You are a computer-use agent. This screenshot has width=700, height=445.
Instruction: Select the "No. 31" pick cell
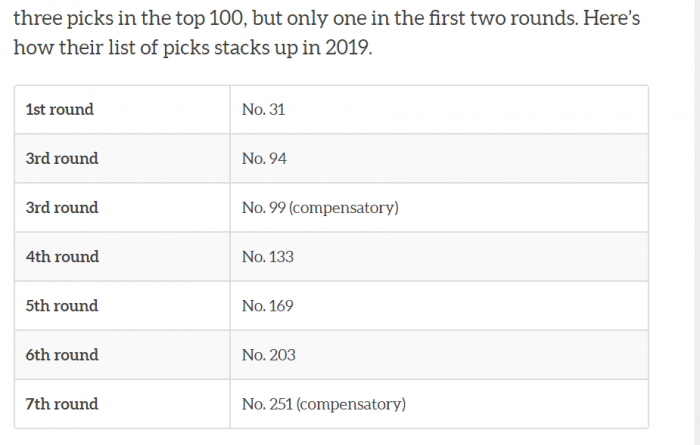click(x=264, y=109)
